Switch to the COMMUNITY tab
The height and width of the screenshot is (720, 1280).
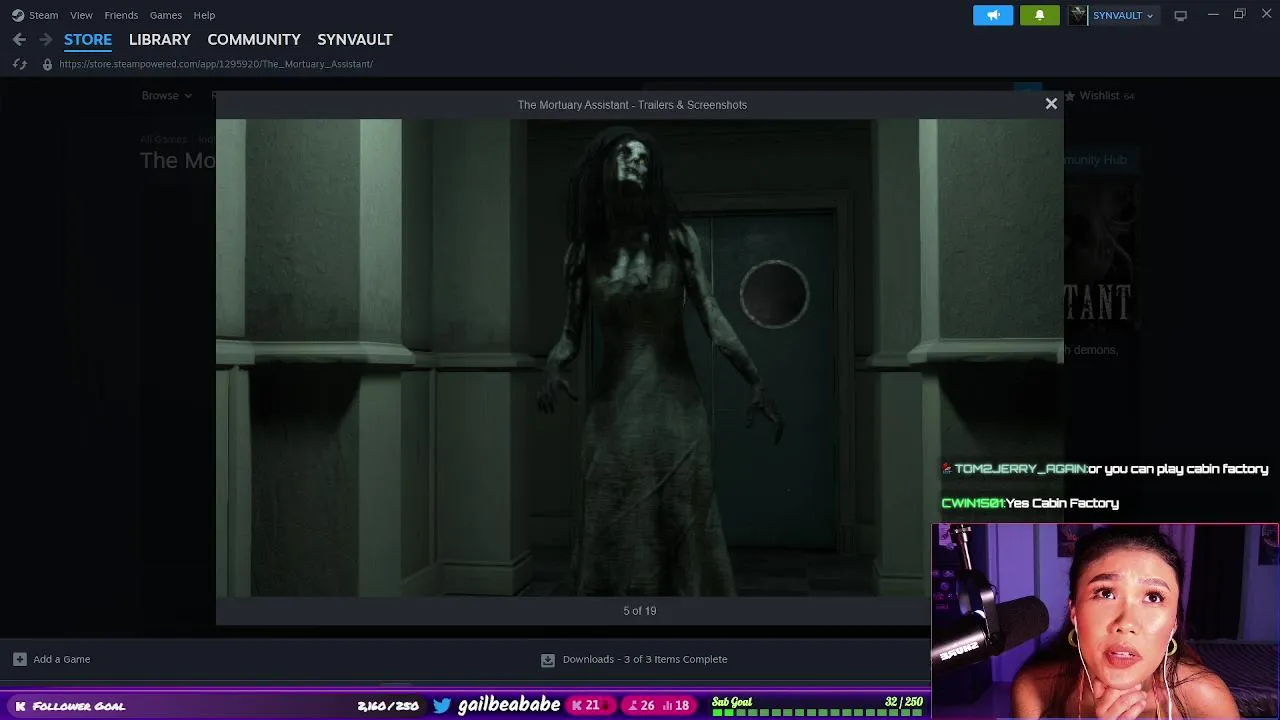pos(254,39)
